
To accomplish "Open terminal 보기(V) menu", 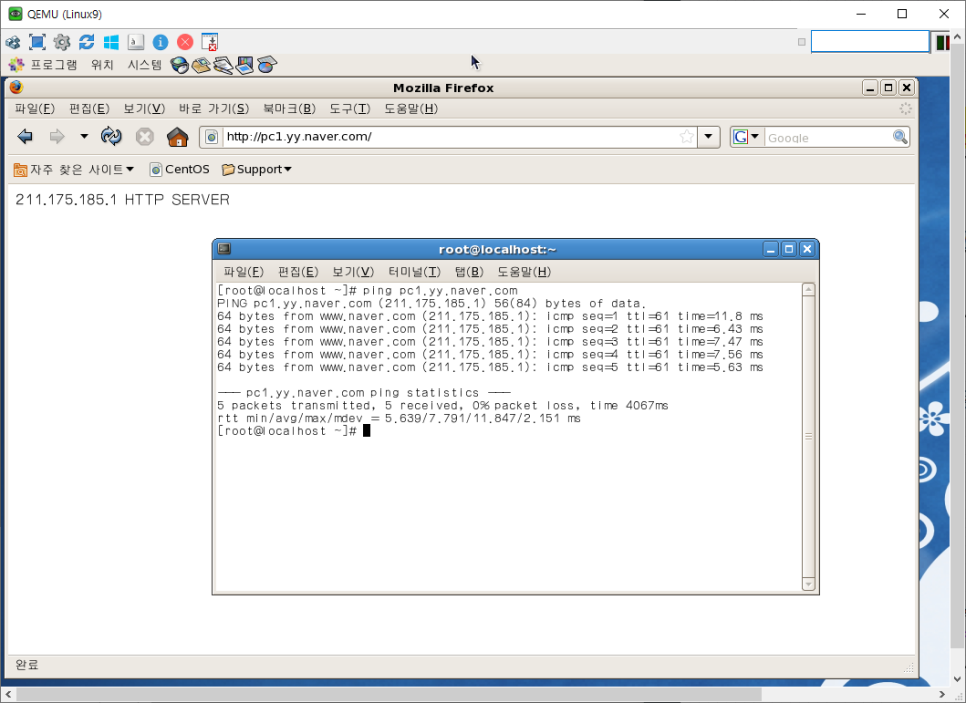I will [x=353, y=272].
